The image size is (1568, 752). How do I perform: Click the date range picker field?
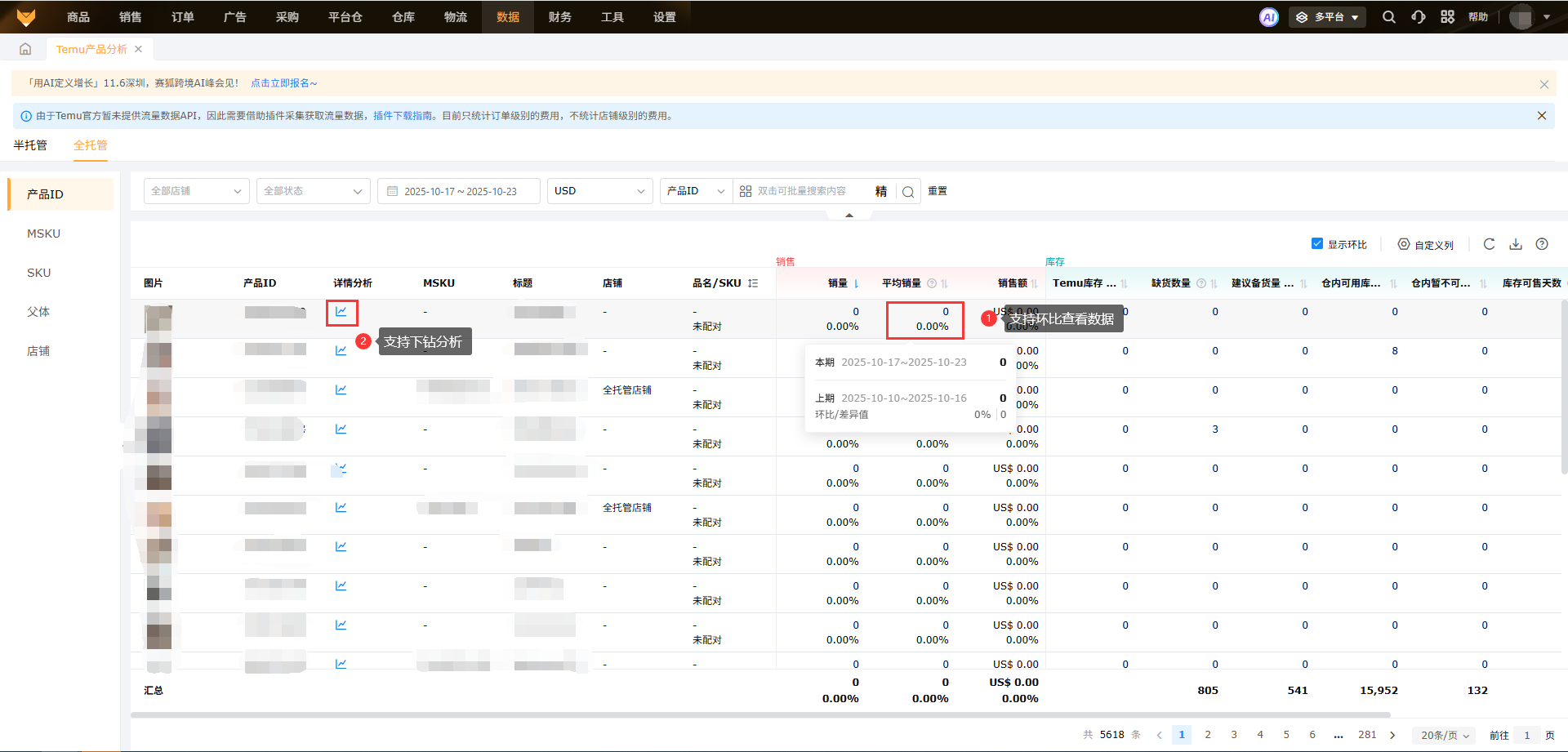tap(459, 191)
